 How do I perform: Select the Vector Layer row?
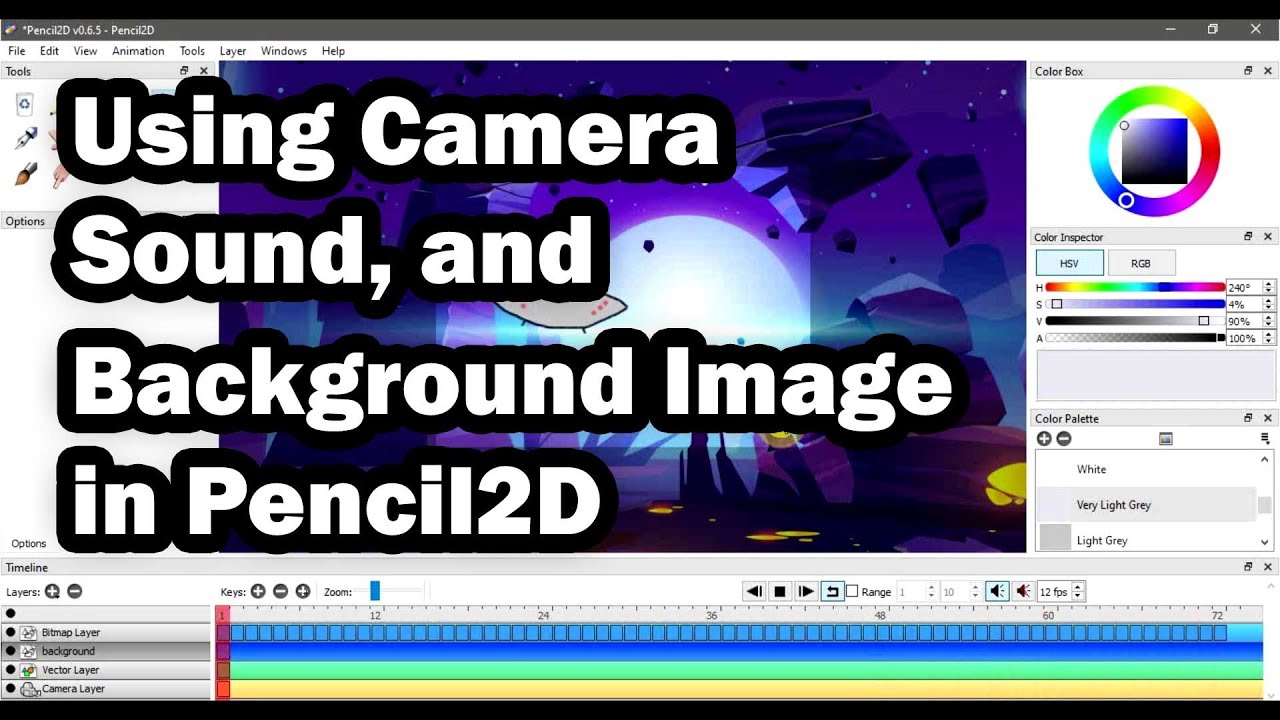click(x=105, y=670)
